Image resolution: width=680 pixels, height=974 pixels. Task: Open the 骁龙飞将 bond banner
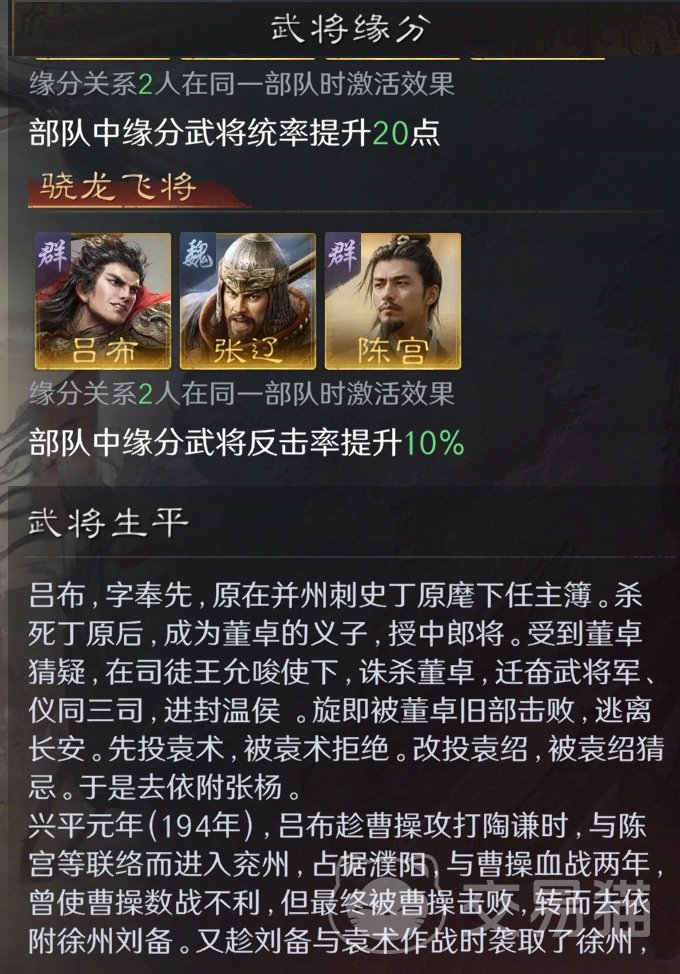click(x=140, y=188)
